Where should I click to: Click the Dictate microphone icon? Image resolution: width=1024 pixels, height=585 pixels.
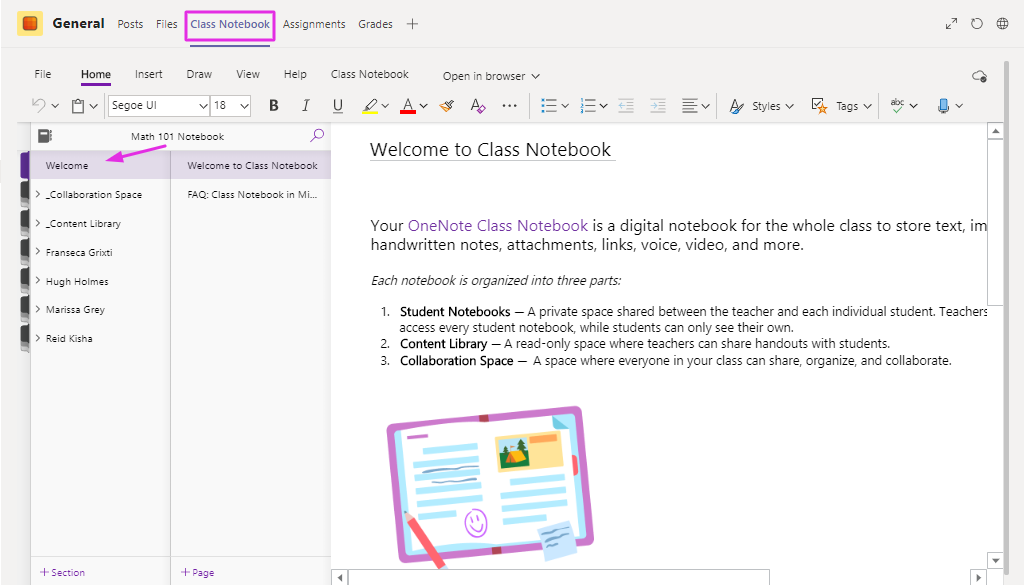pyautogui.click(x=943, y=106)
